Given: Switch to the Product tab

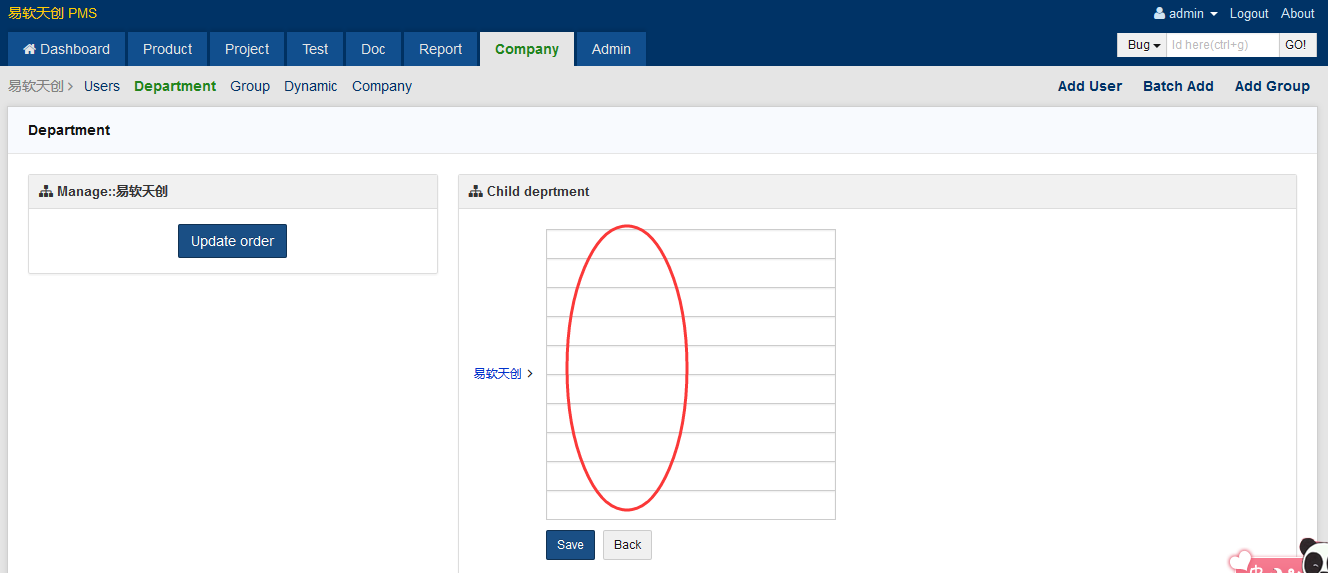Looking at the screenshot, I should click(x=167, y=49).
